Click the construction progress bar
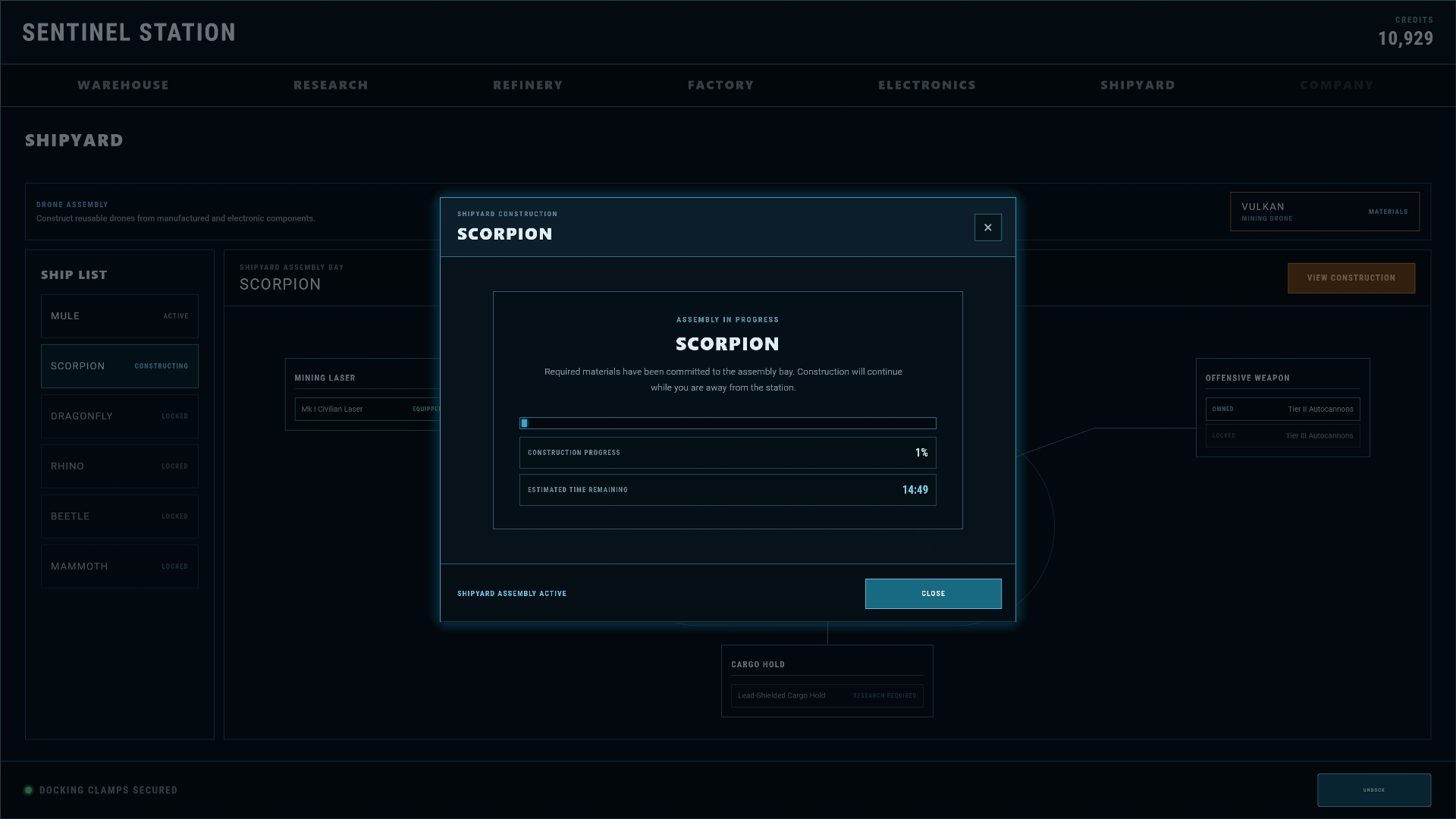1456x819 pixels. tap(728, 423)
